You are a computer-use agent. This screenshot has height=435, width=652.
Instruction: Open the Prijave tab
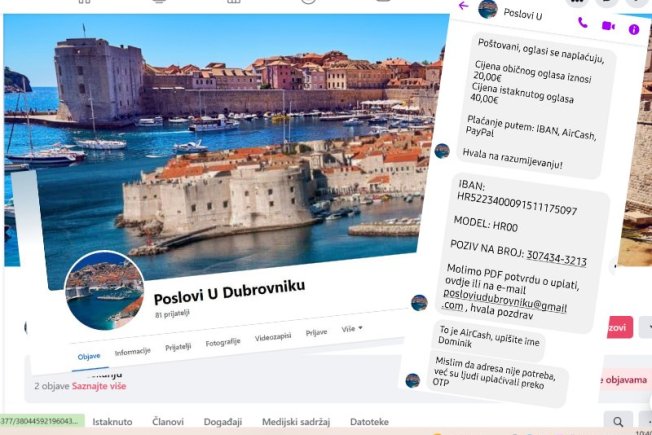click(316, 332)
